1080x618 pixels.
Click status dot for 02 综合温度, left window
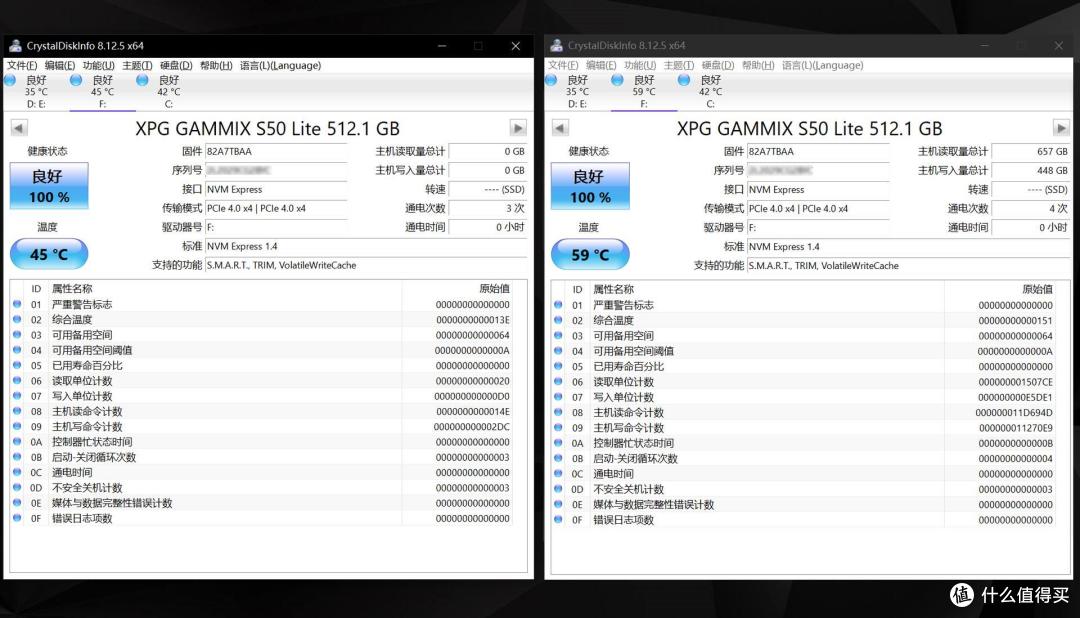point(17,319)
